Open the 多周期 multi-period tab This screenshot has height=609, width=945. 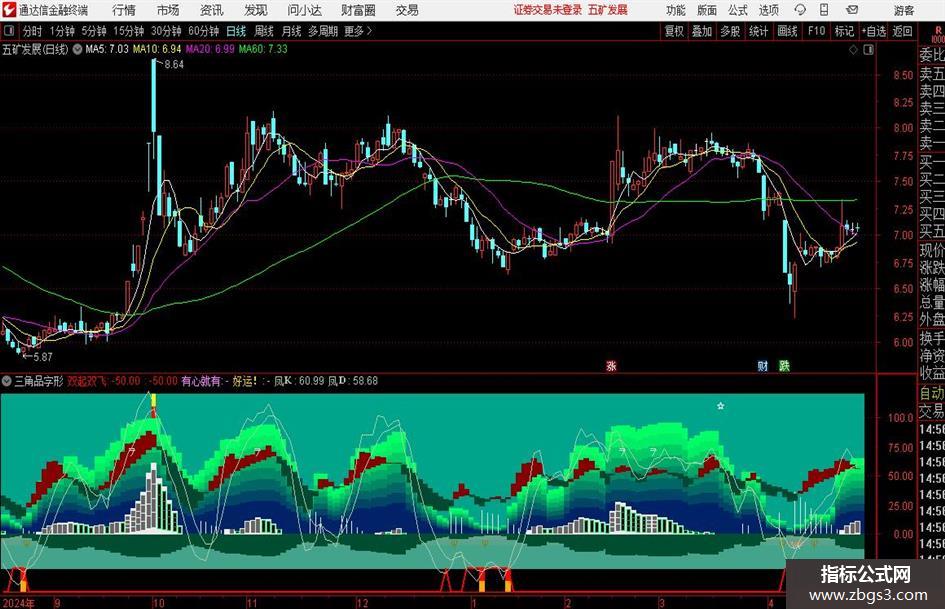tap(322, 31)
